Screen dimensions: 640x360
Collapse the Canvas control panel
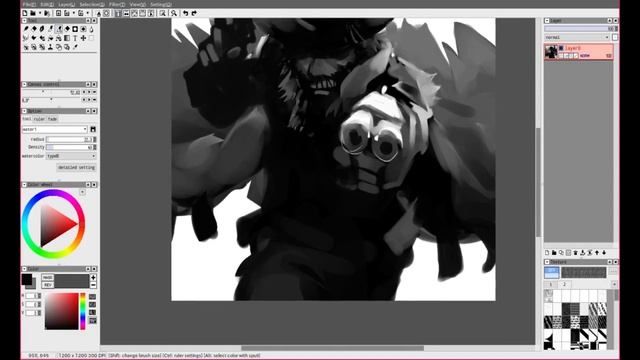pos(24,84)
